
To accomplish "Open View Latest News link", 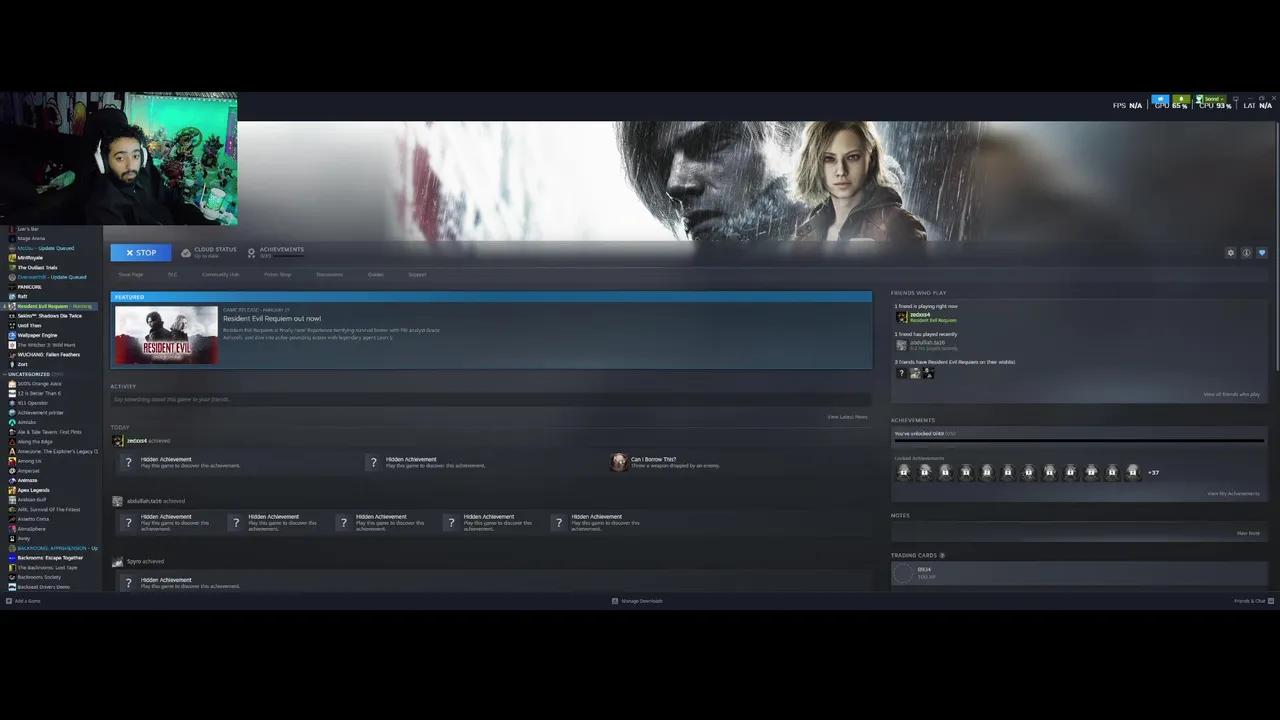I will pos(847,417).
